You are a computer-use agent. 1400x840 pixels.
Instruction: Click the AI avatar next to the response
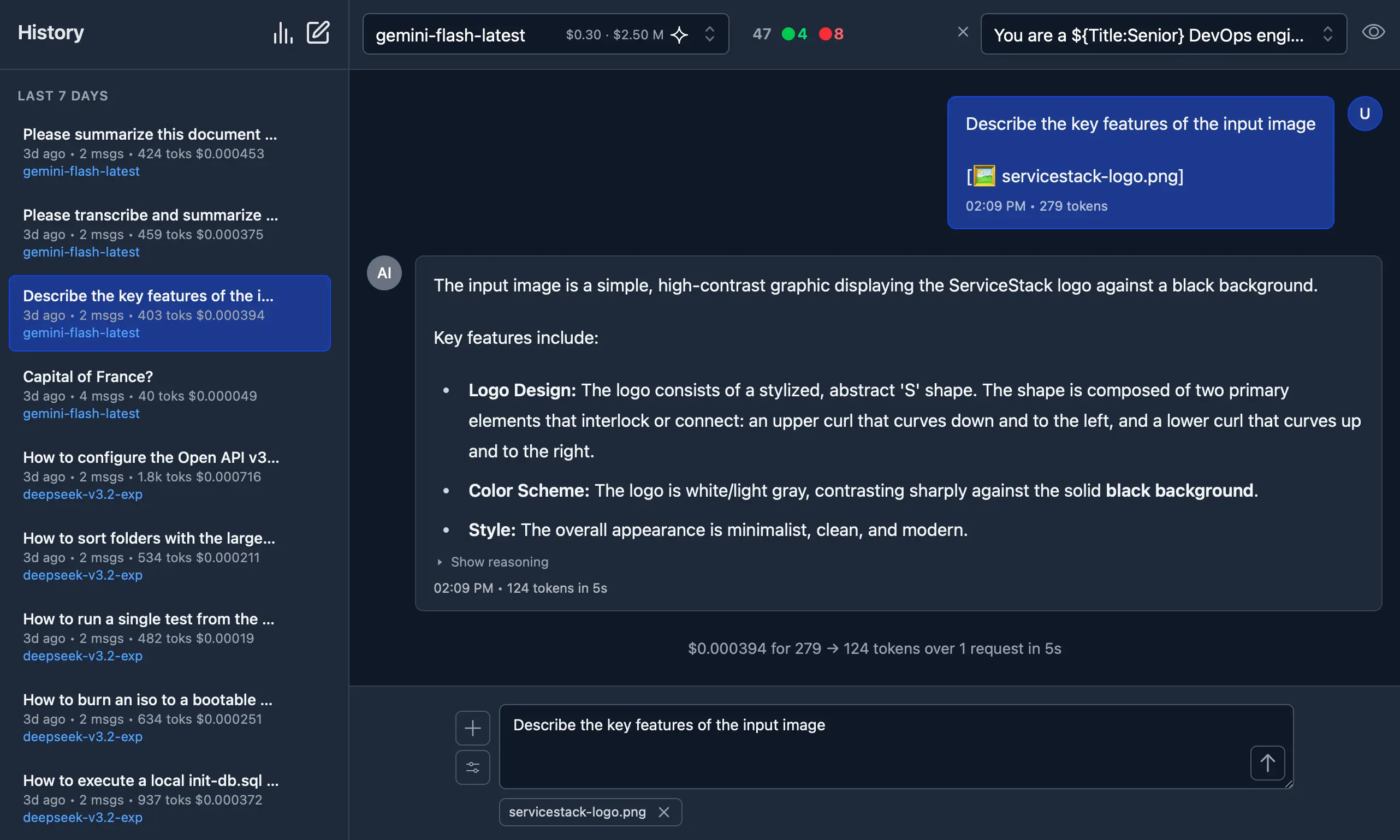pos(384,272)
